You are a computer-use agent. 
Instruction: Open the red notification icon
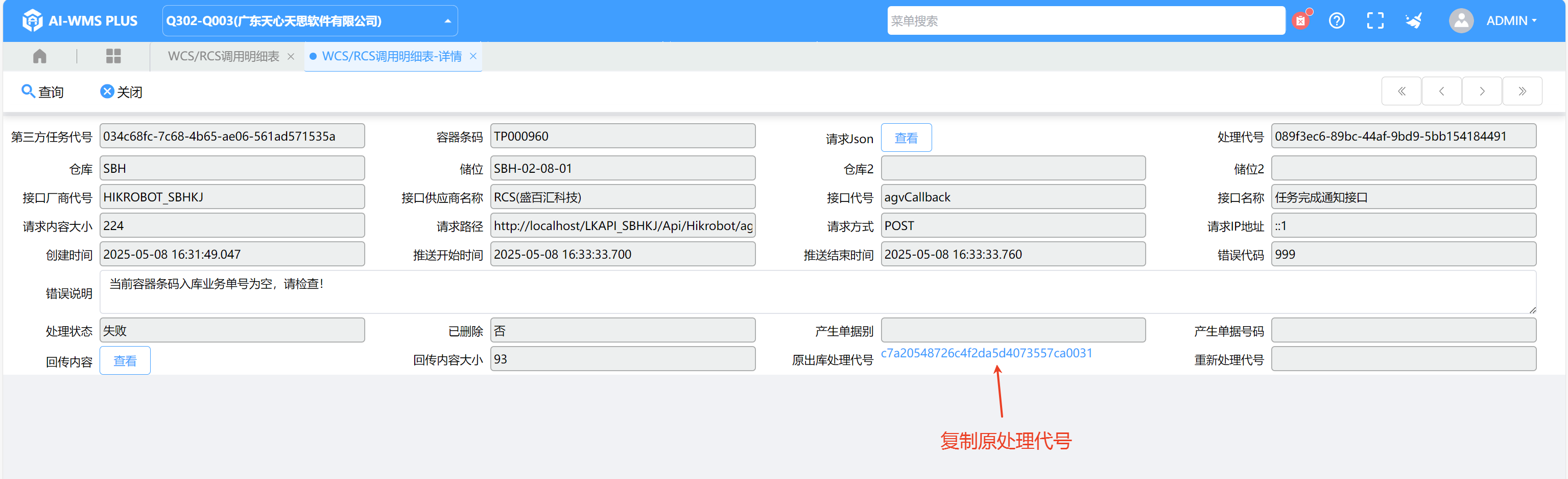1301,21
